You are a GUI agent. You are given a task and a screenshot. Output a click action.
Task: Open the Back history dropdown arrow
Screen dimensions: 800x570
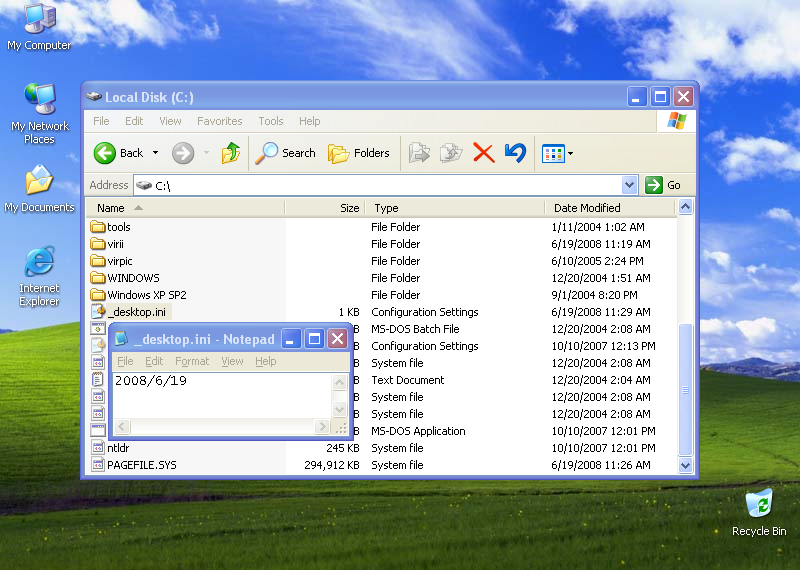click(156, 153)
